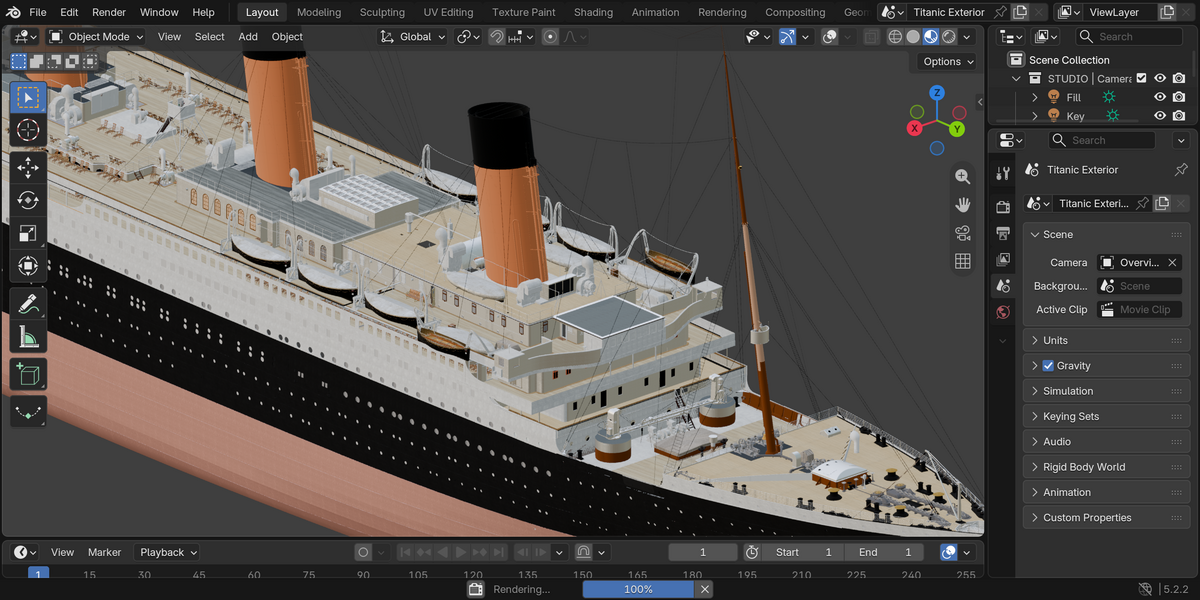1200x600 pixels.
Task: Open the Render properties tab
Action: pos(1003,207)
